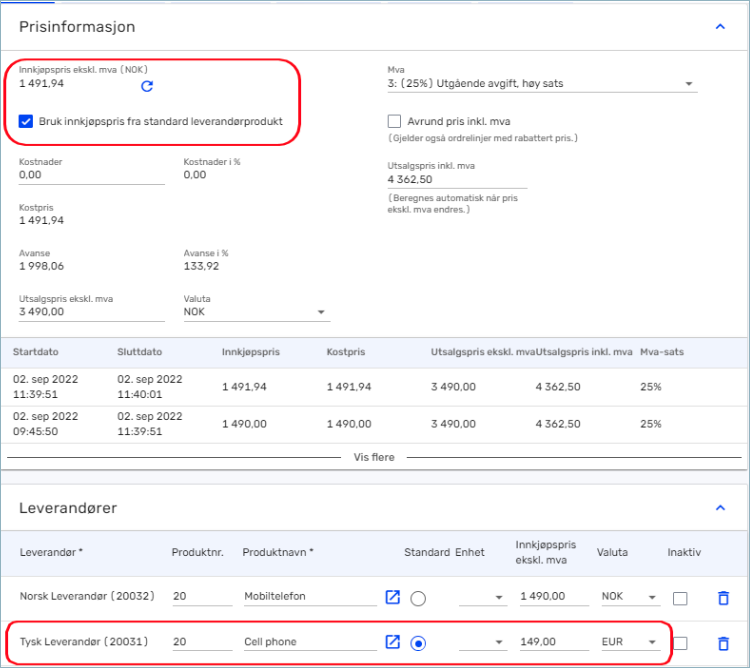Open Enhet dropdown for Tysk Leverandør
This screenshot has height=668, width=750.
(483, 642)
